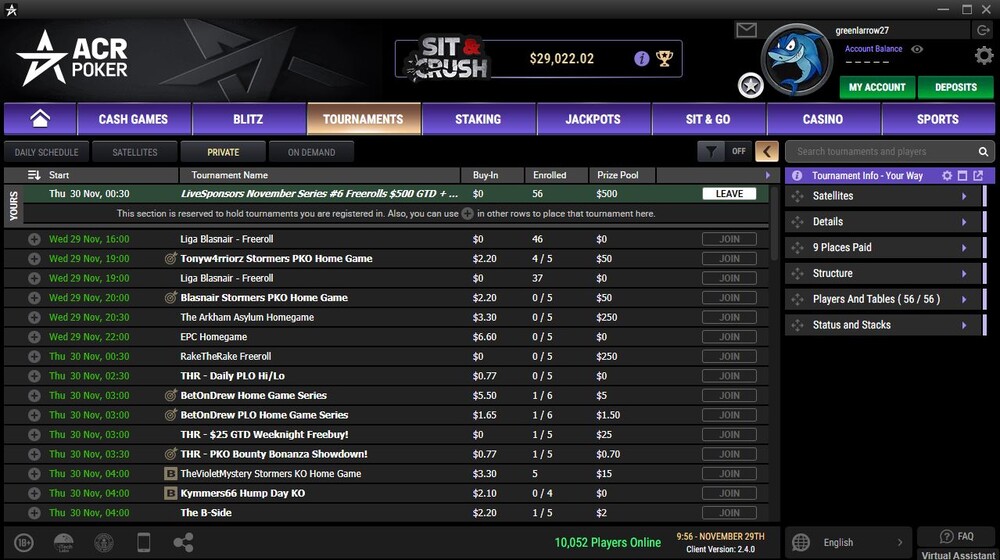Select the Daily Schedule sub-tab
This screenshot has width=1000, height=560.
pyautogui.click(x=47, y=152)
